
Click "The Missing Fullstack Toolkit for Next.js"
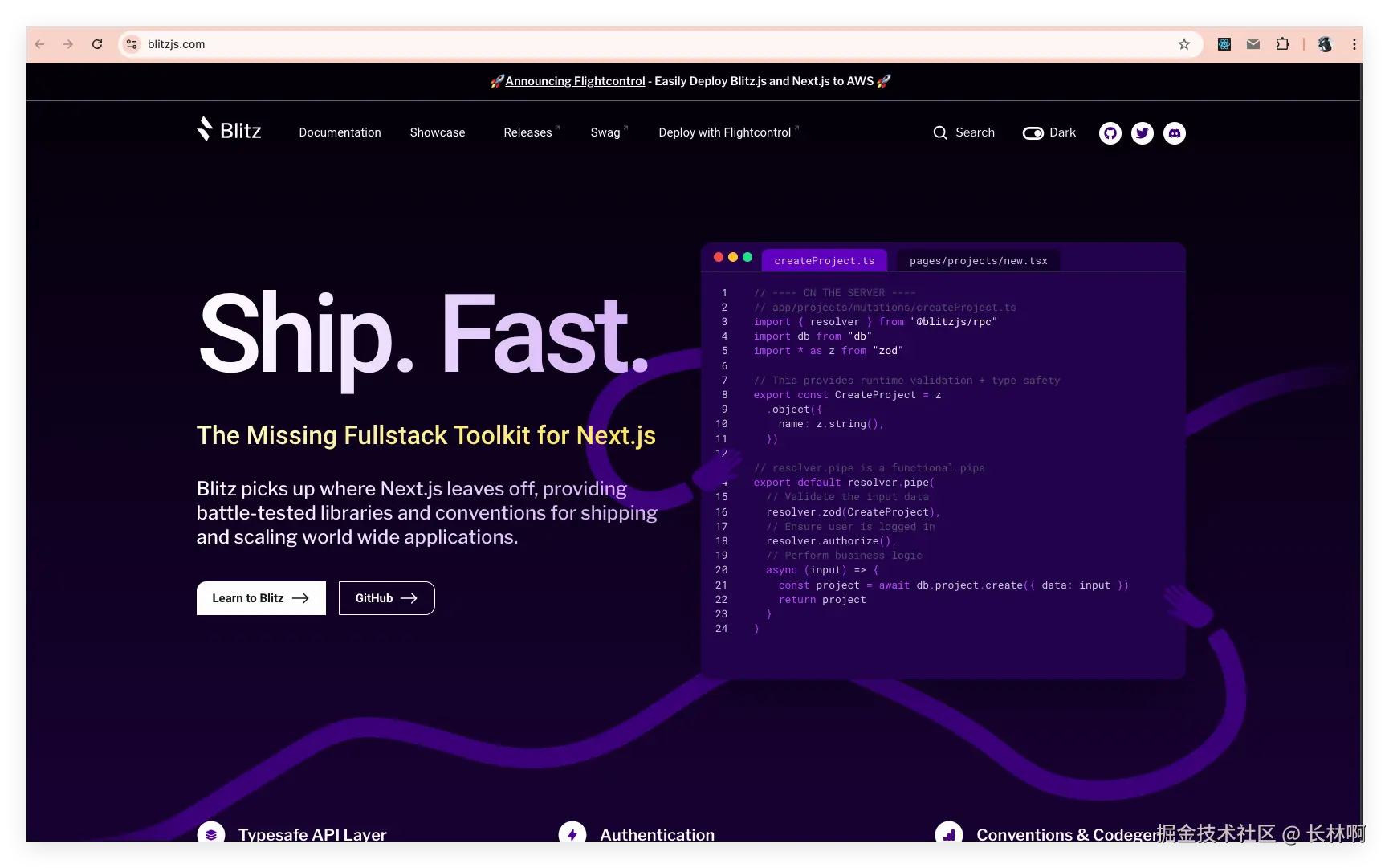426,435
